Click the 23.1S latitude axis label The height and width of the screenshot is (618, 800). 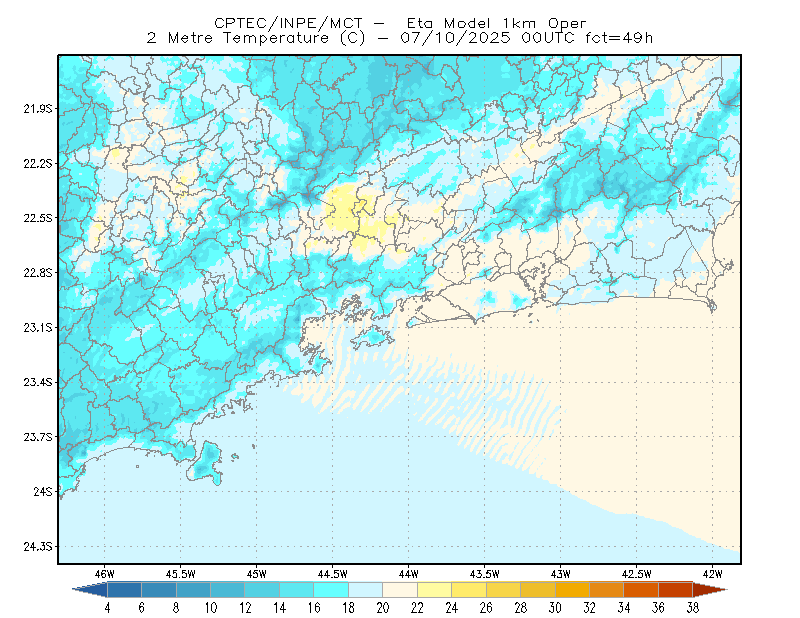click(38, 327)
